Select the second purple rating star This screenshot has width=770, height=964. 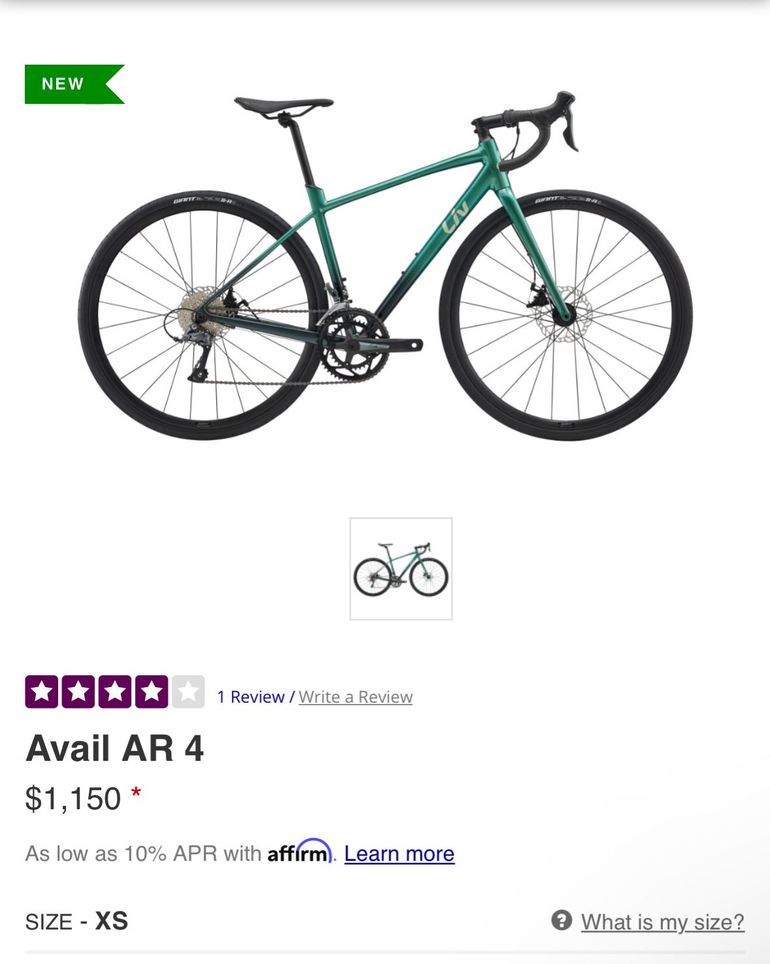click(x=78, y=692)
